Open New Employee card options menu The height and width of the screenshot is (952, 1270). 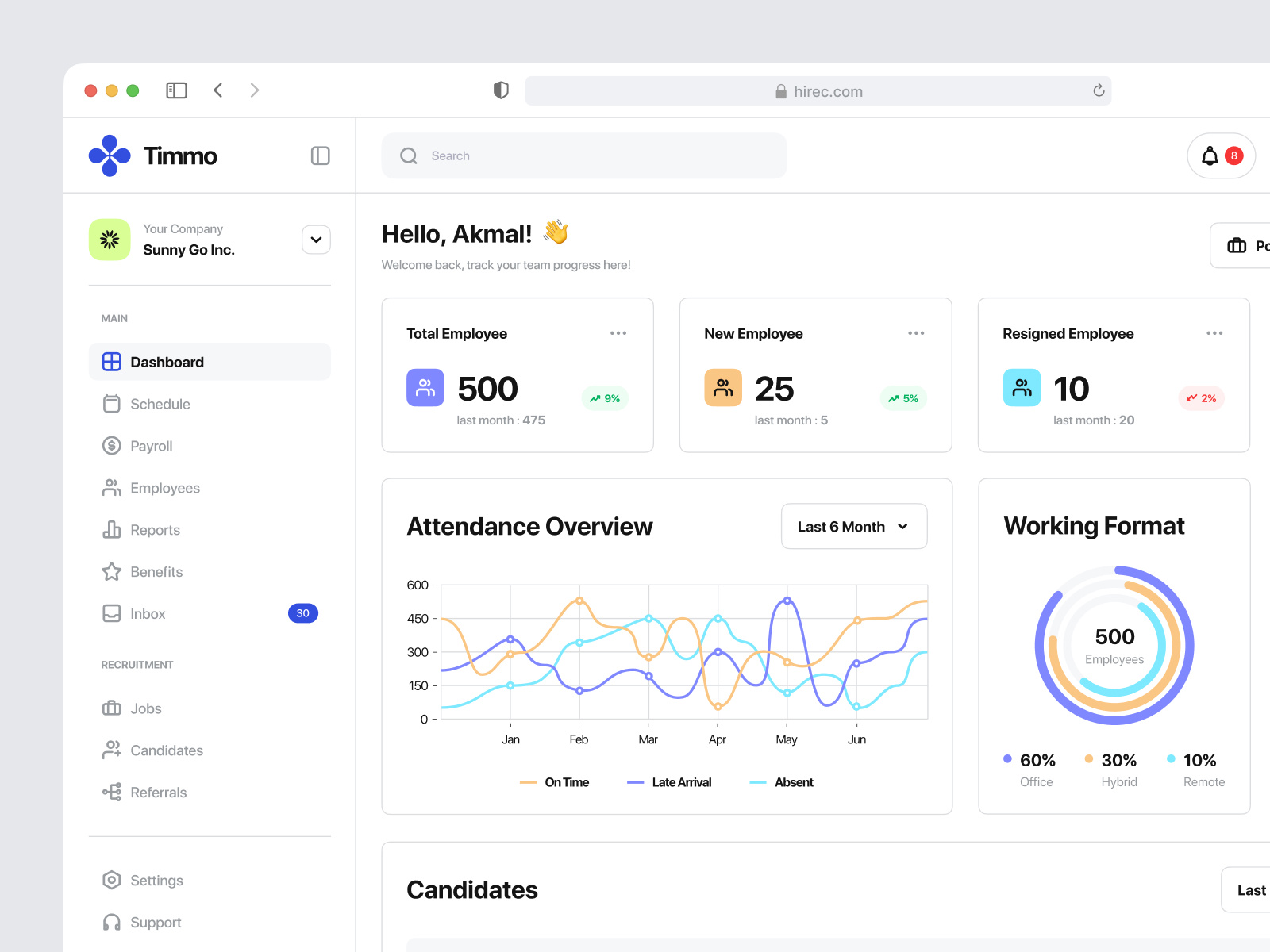[x=916, y=333]
